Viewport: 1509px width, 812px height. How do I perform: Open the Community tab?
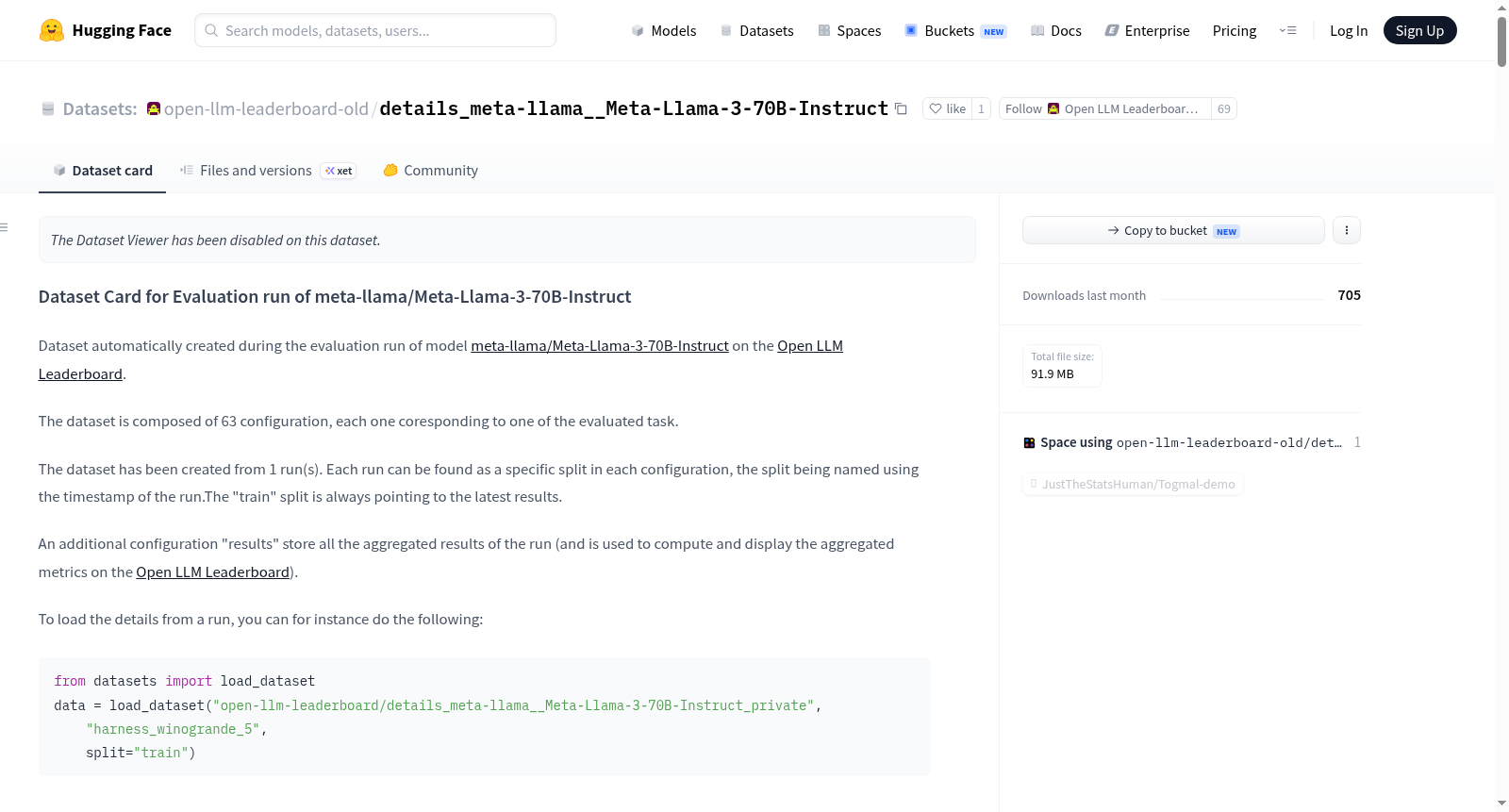431,171
